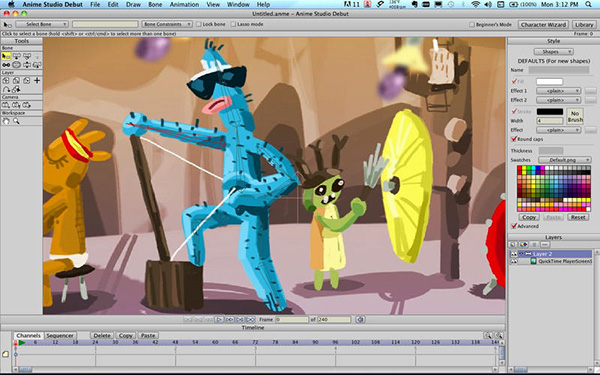Select the curved-path Layer tool
This screenshot has height=375, width=600.
click(6, 89)
